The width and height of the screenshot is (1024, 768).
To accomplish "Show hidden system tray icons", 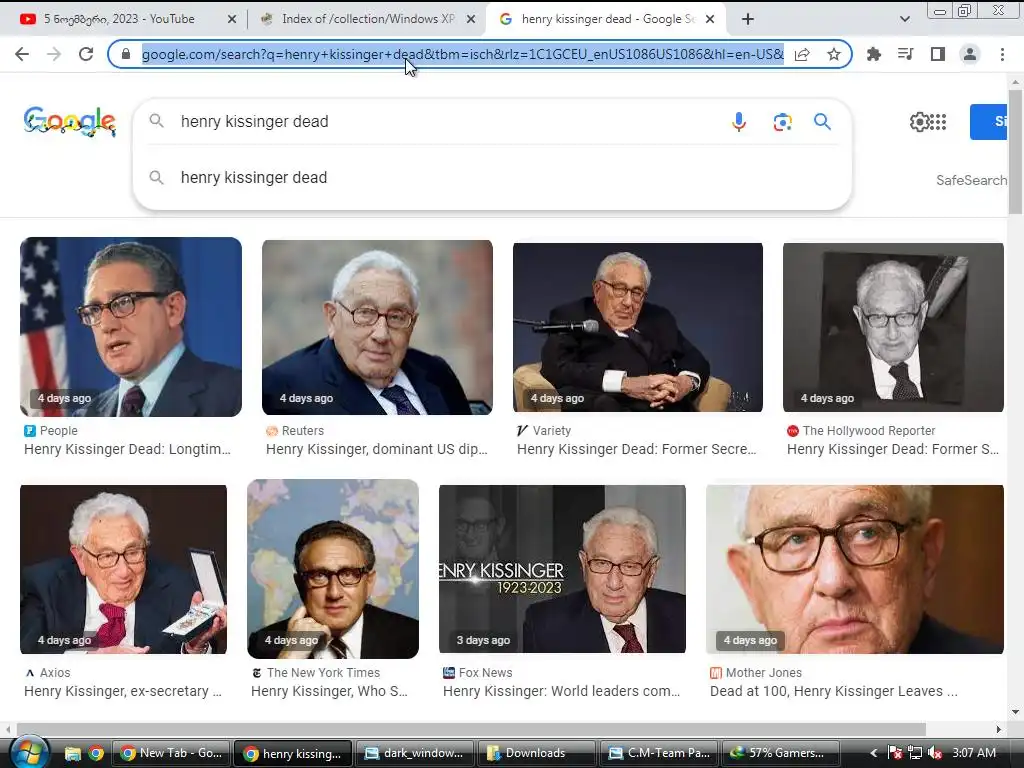I will click(874, 754).
